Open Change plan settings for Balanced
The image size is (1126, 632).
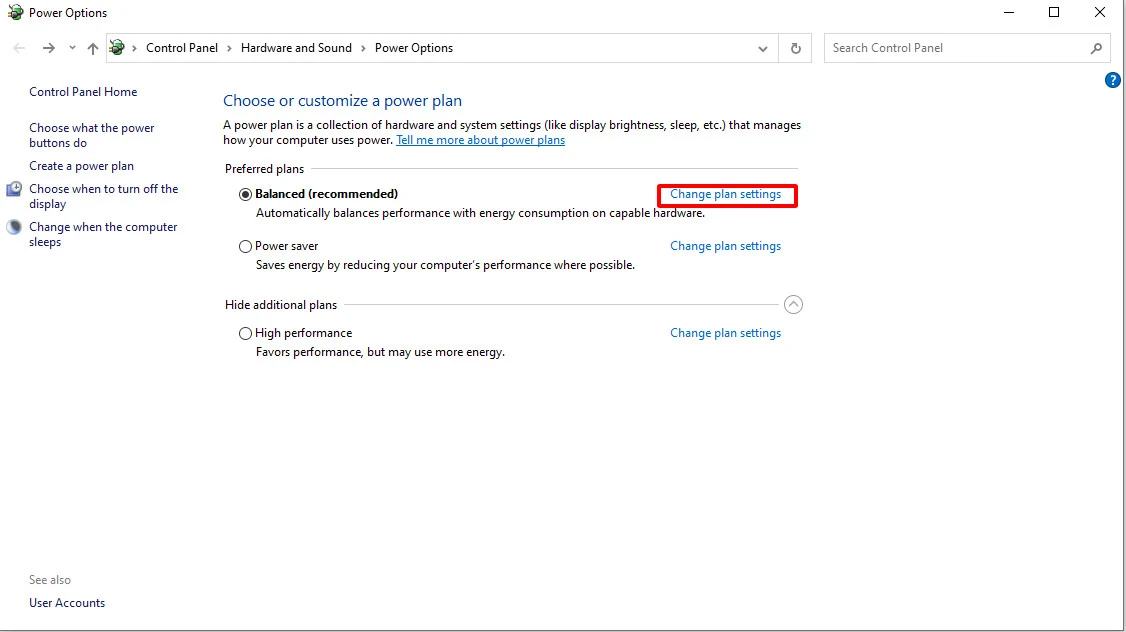(x=725, y=194)
